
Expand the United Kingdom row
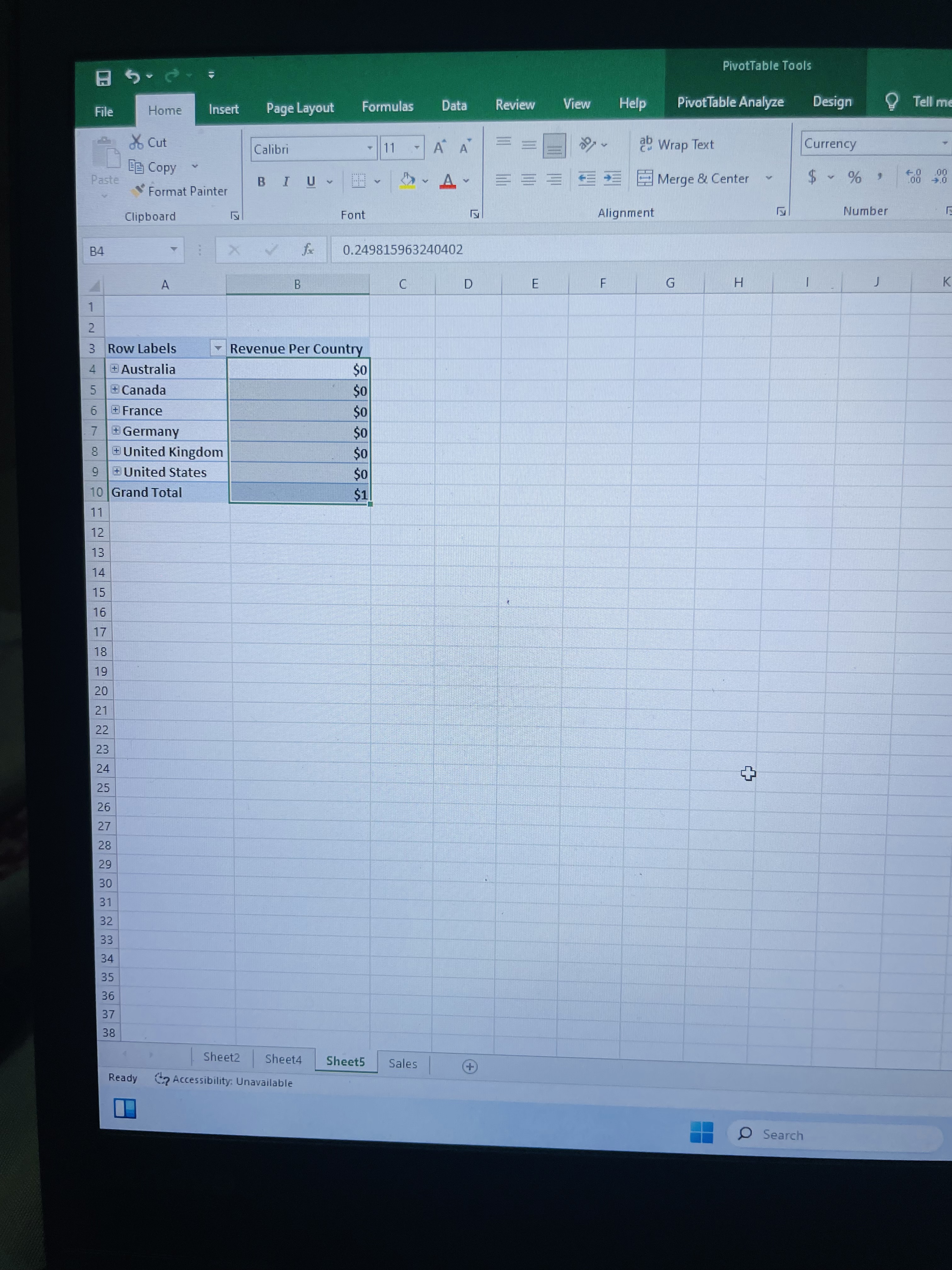116,451
